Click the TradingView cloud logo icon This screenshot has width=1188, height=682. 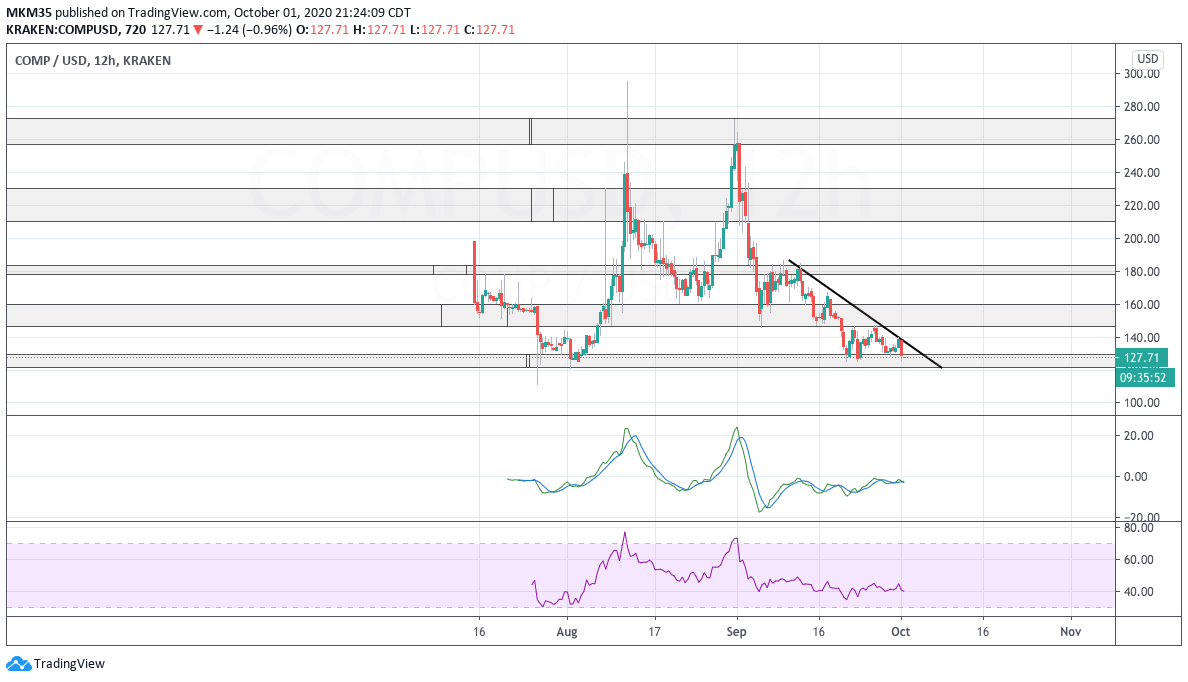click(x=19, y=664)
